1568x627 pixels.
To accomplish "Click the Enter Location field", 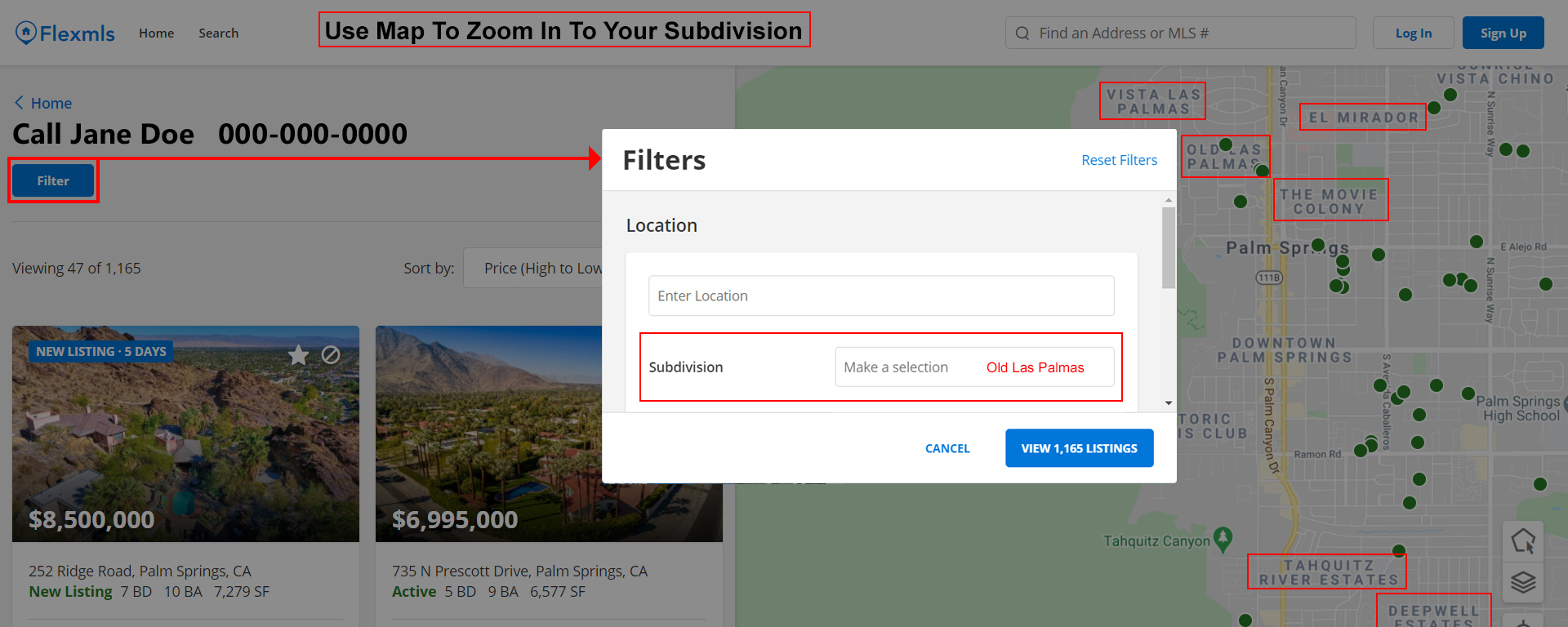I will pyautogui.click(x=880, y=296).
